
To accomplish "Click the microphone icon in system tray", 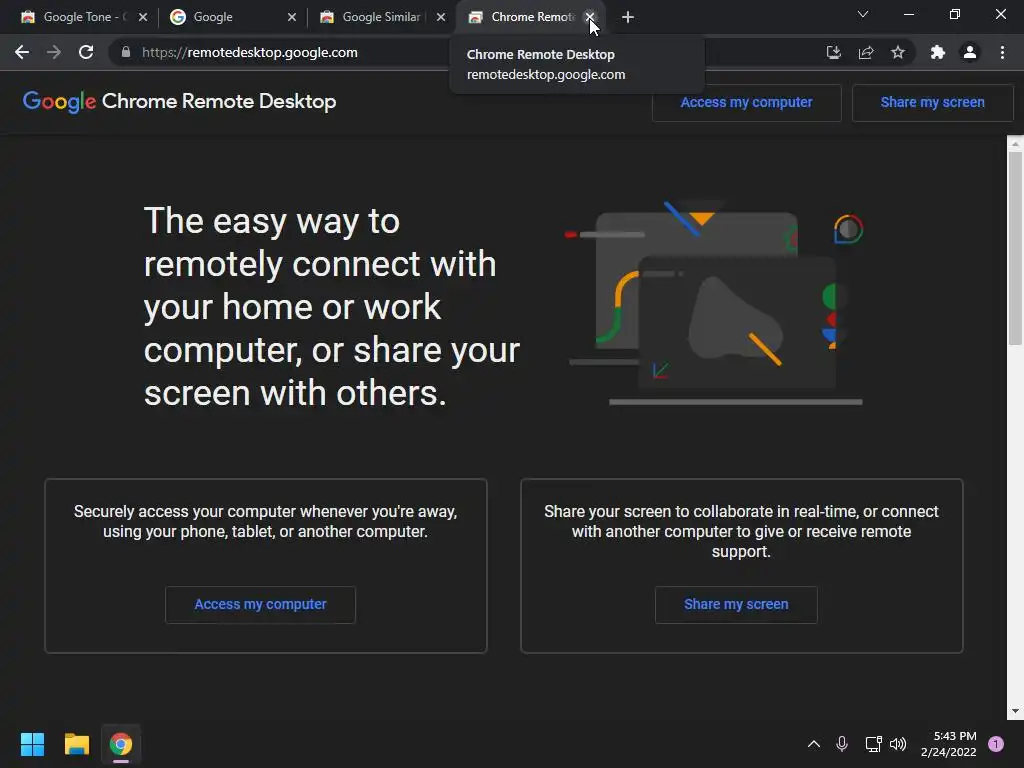I will (x=842, y=744).
